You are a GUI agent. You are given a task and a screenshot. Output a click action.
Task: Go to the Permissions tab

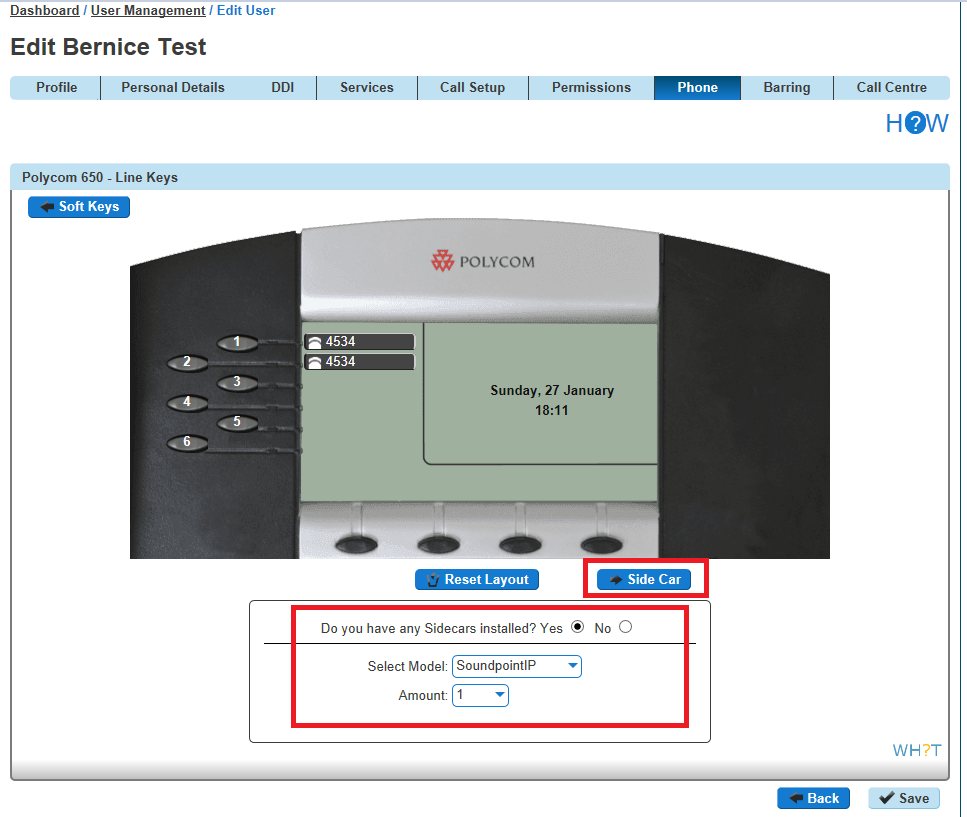click(591, 88)
